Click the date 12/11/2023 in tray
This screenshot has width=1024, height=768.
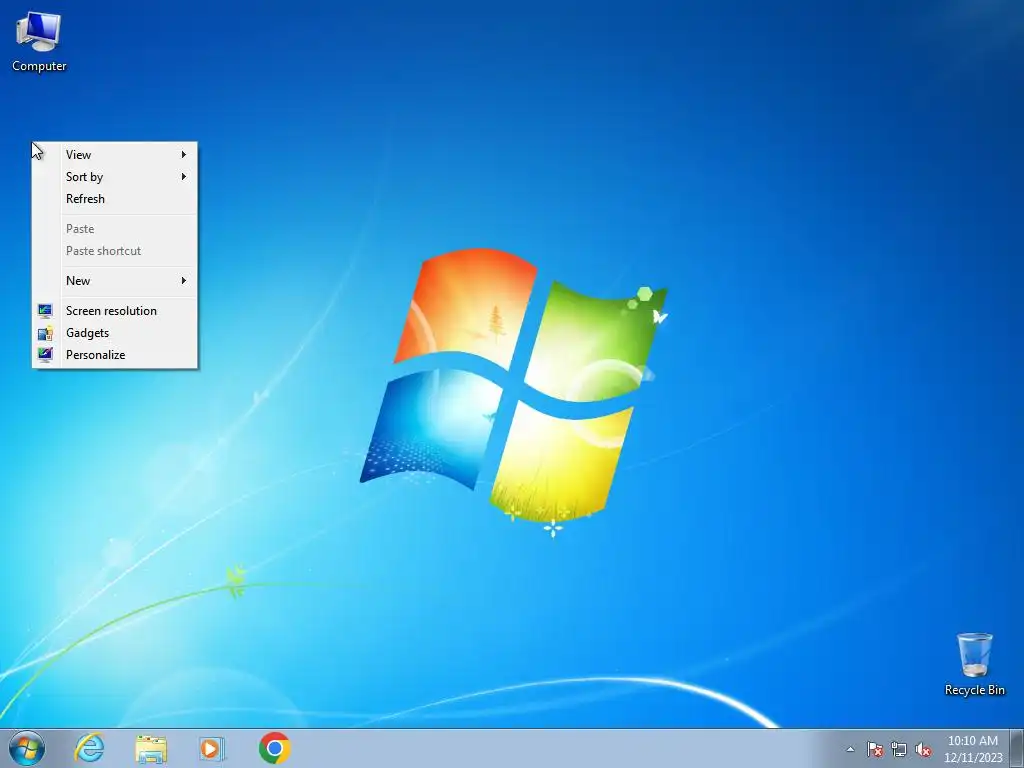(973, 758)
